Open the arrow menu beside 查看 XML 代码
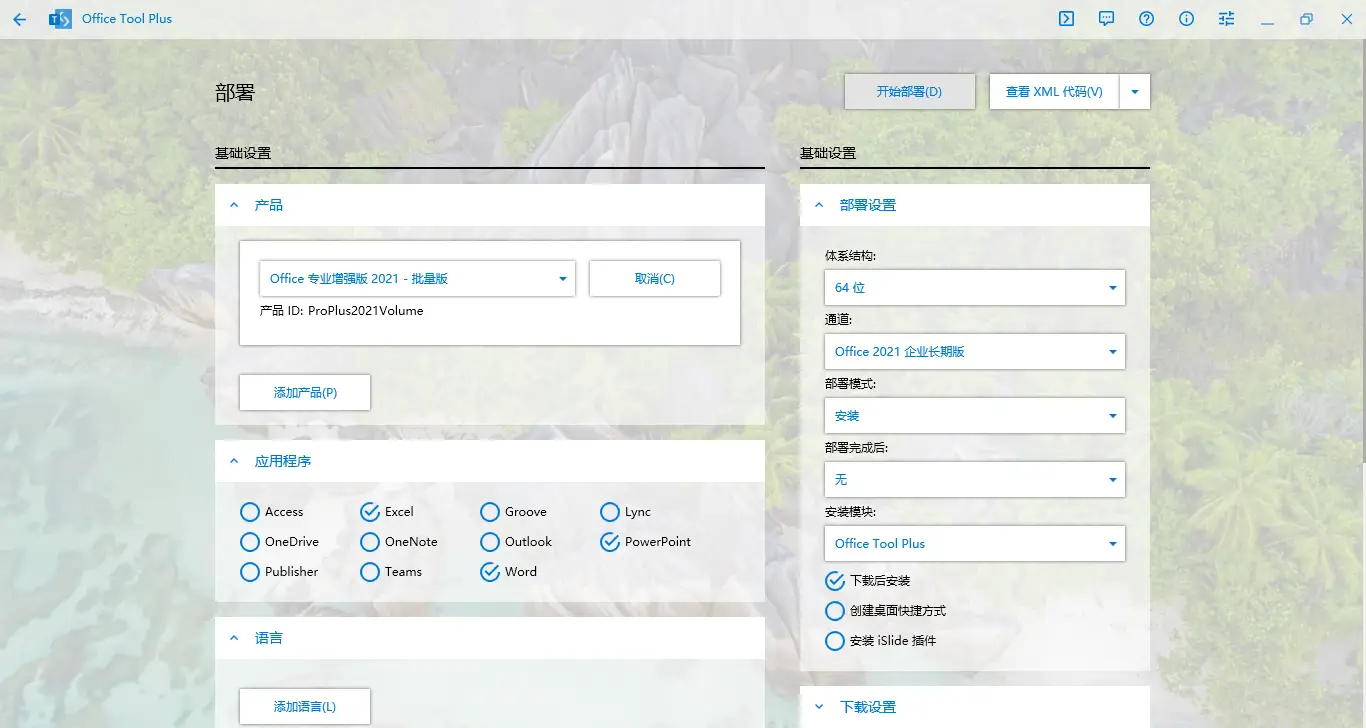 pos(1135,91)
